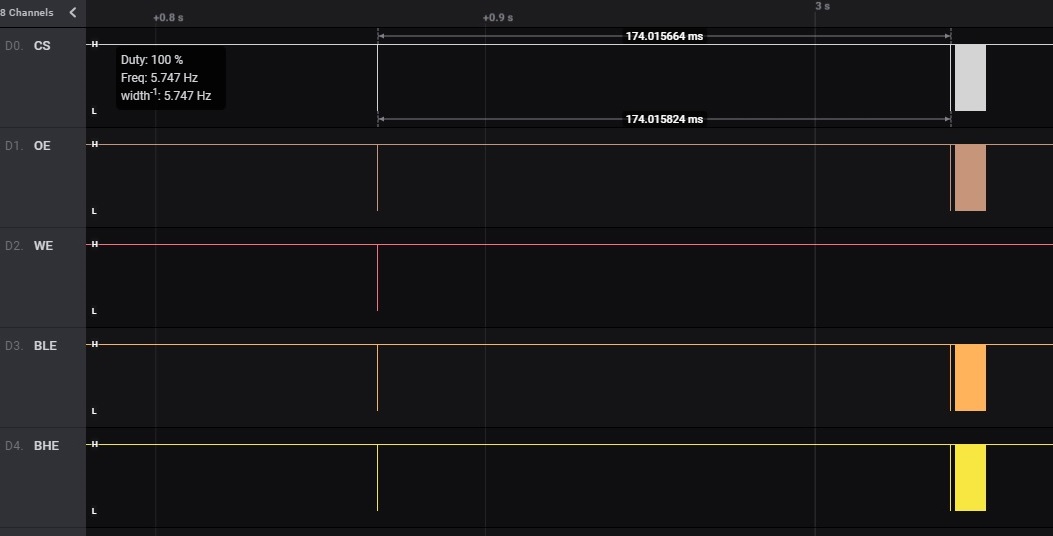The image size is (1053, 536).
Task: Collapse the channels sidebar with the chevron
Action: (x=72, y=13)
